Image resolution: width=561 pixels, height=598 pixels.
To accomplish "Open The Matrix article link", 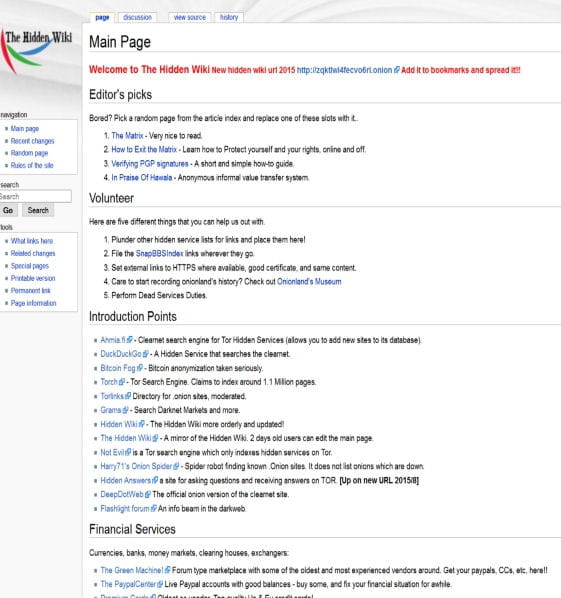I will click(127, 135).
